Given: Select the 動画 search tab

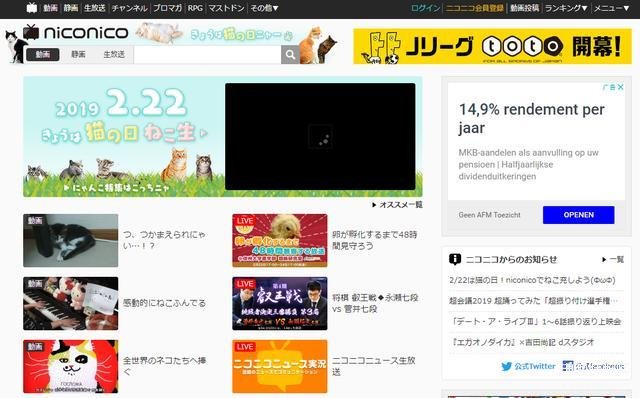Looking at the screenshot, I should [43, 54].
